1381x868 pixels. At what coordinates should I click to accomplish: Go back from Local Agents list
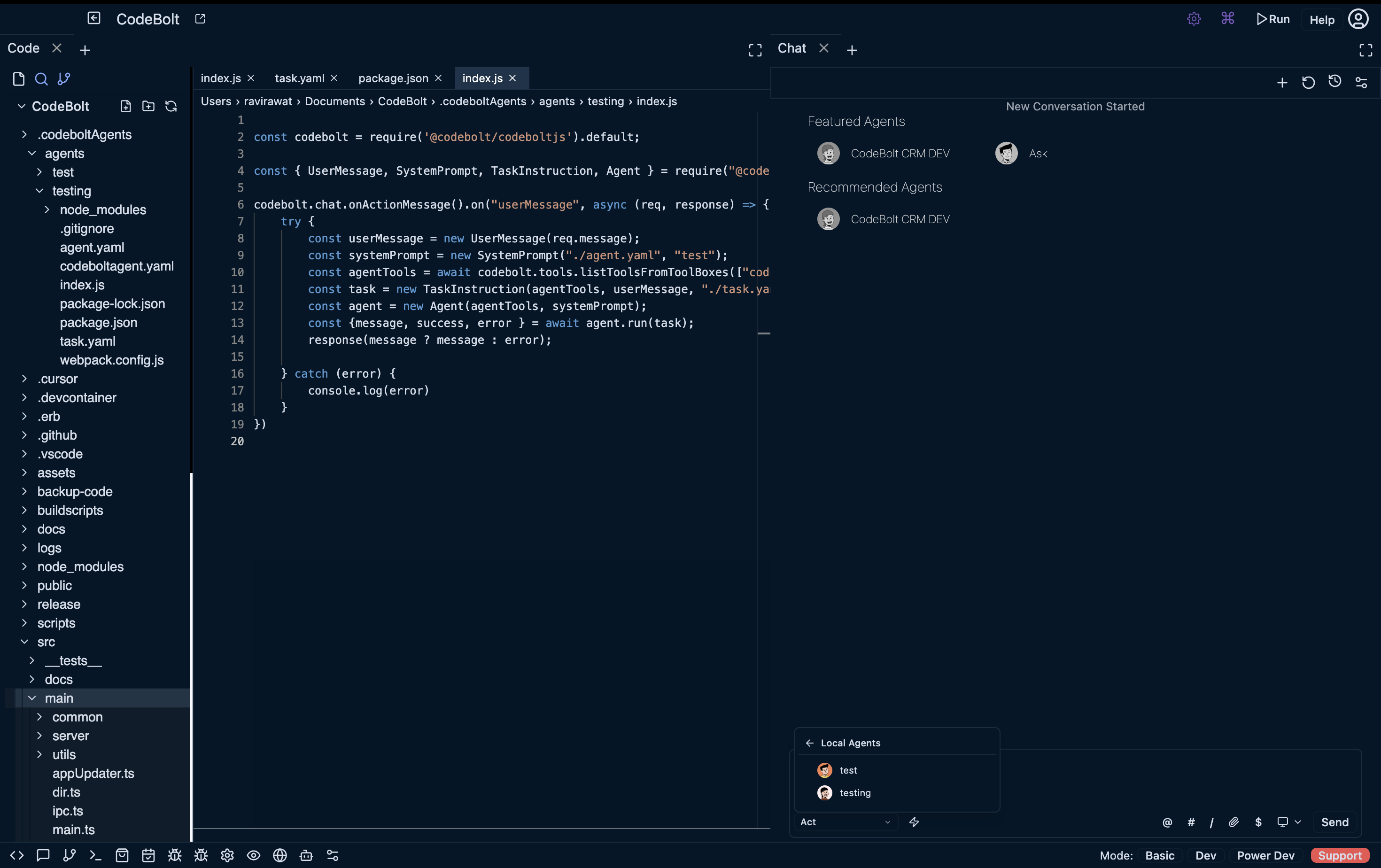pos(809,743)
